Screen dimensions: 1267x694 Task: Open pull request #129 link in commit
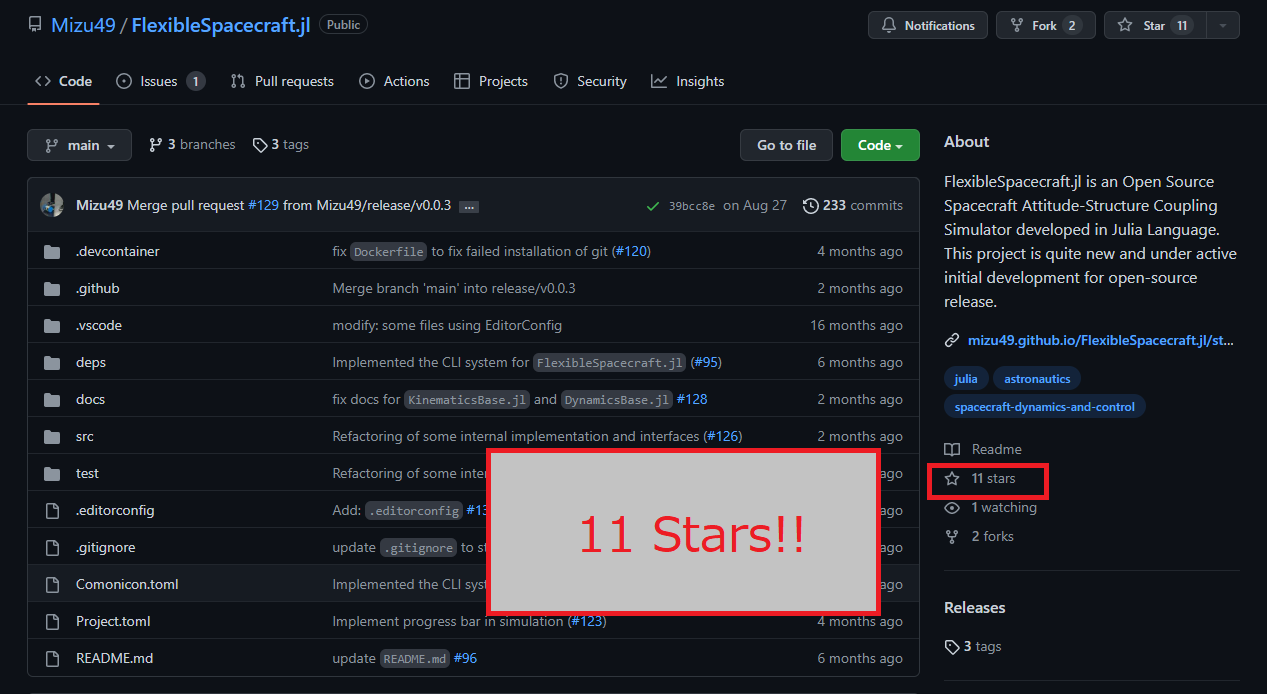pos(263,205)
